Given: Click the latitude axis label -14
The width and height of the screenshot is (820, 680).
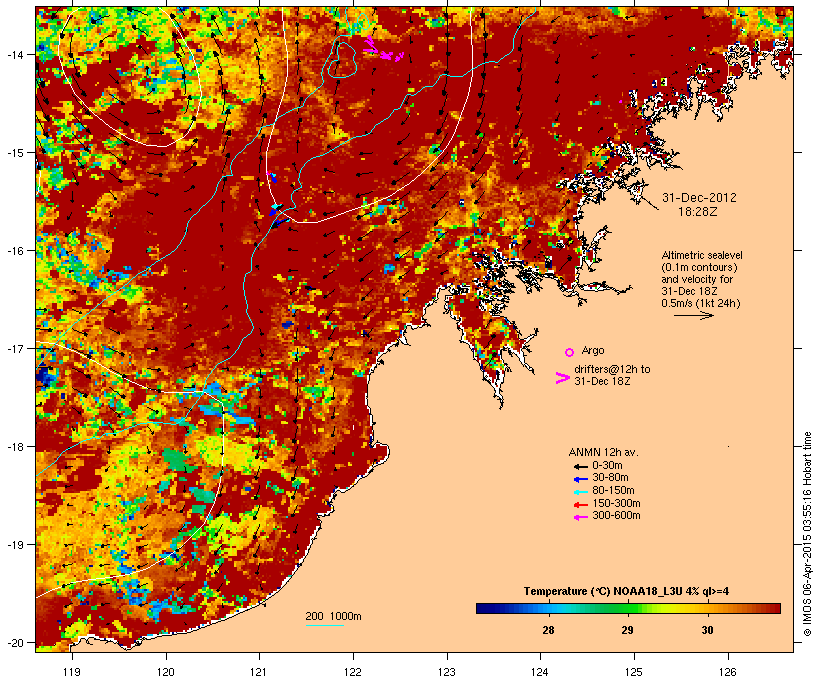Looking at the screenshot, I should (15, 54).
